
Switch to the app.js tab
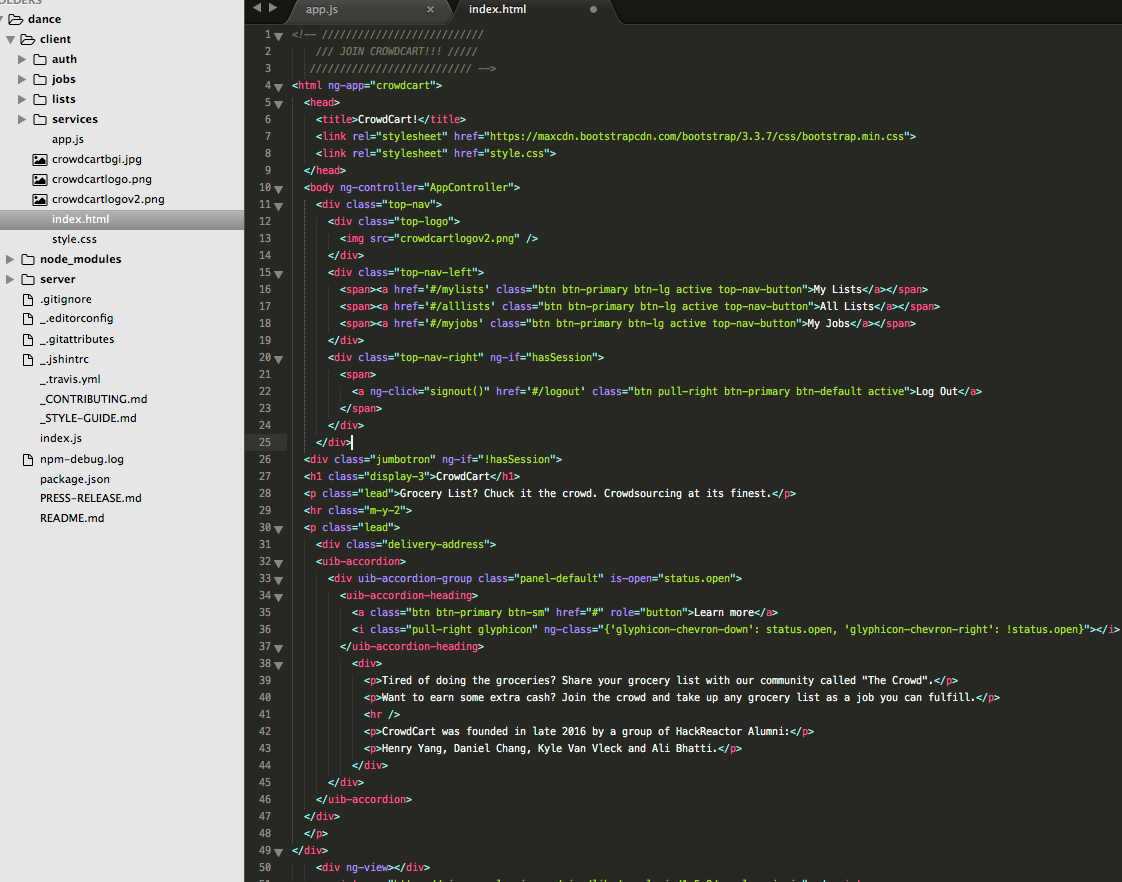pyautogui.click(x=321, y=9)
